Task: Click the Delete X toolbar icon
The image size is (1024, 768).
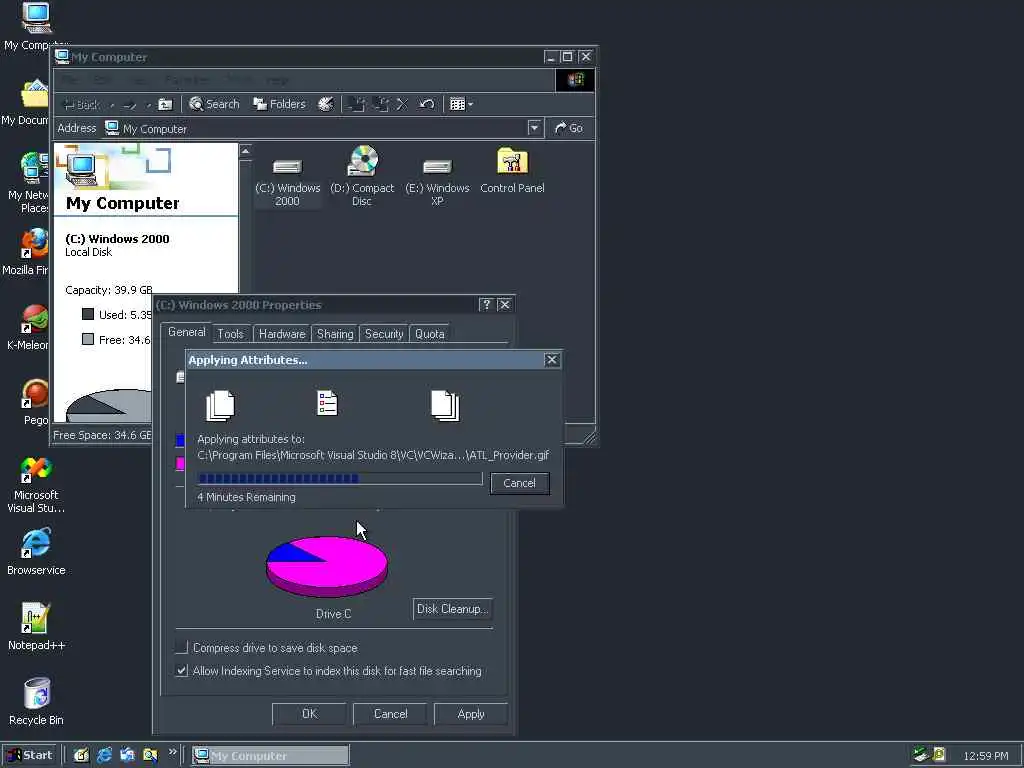Action: [402, 104]
